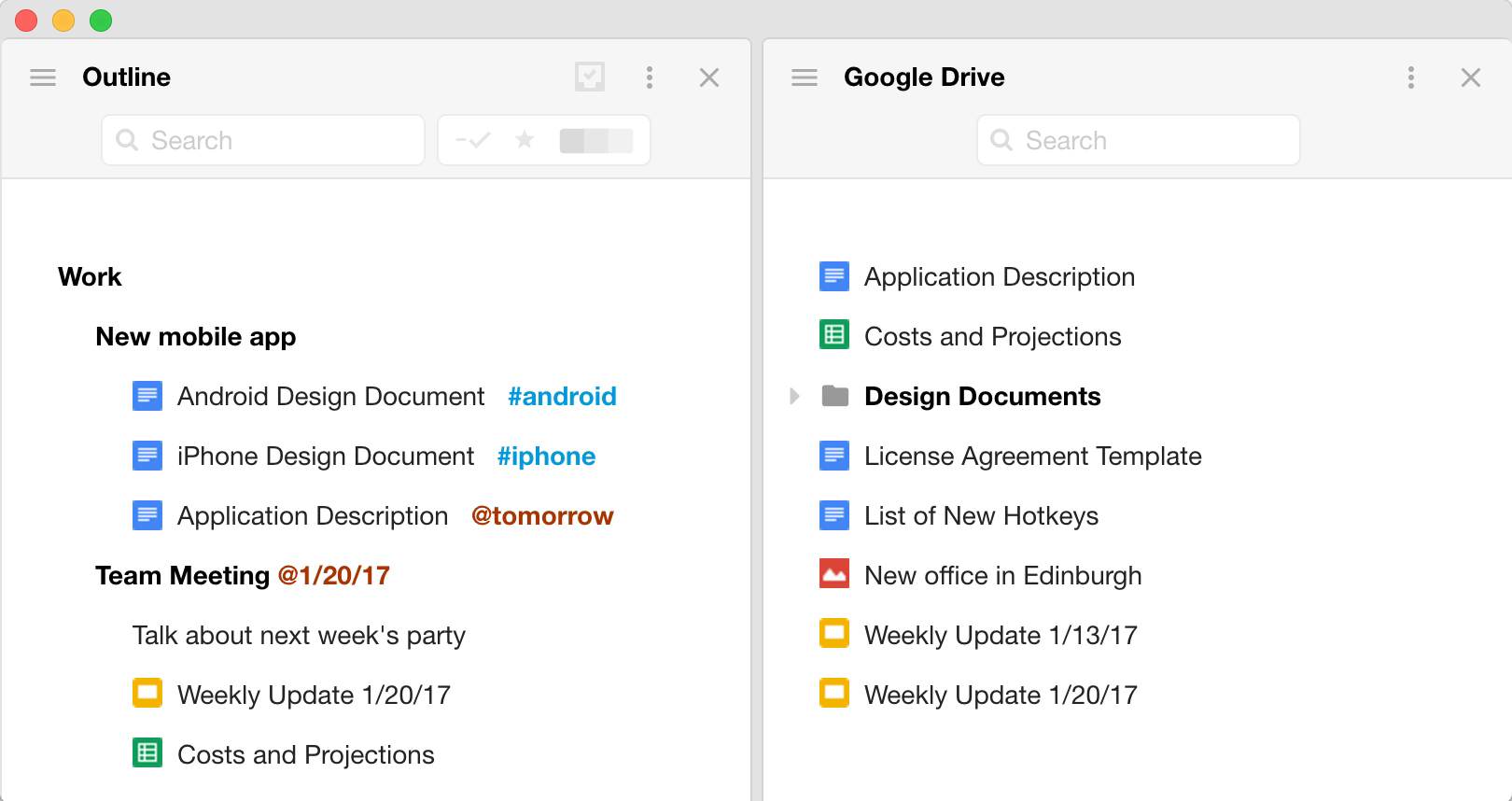
Task: Click the @tomorrow date tag
Action: coord(542,516)
